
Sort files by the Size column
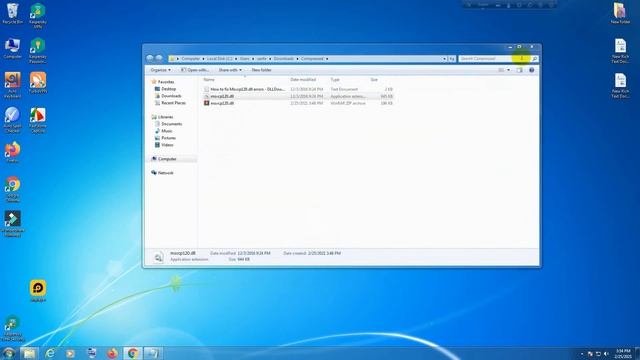click(x=374, y=80)
